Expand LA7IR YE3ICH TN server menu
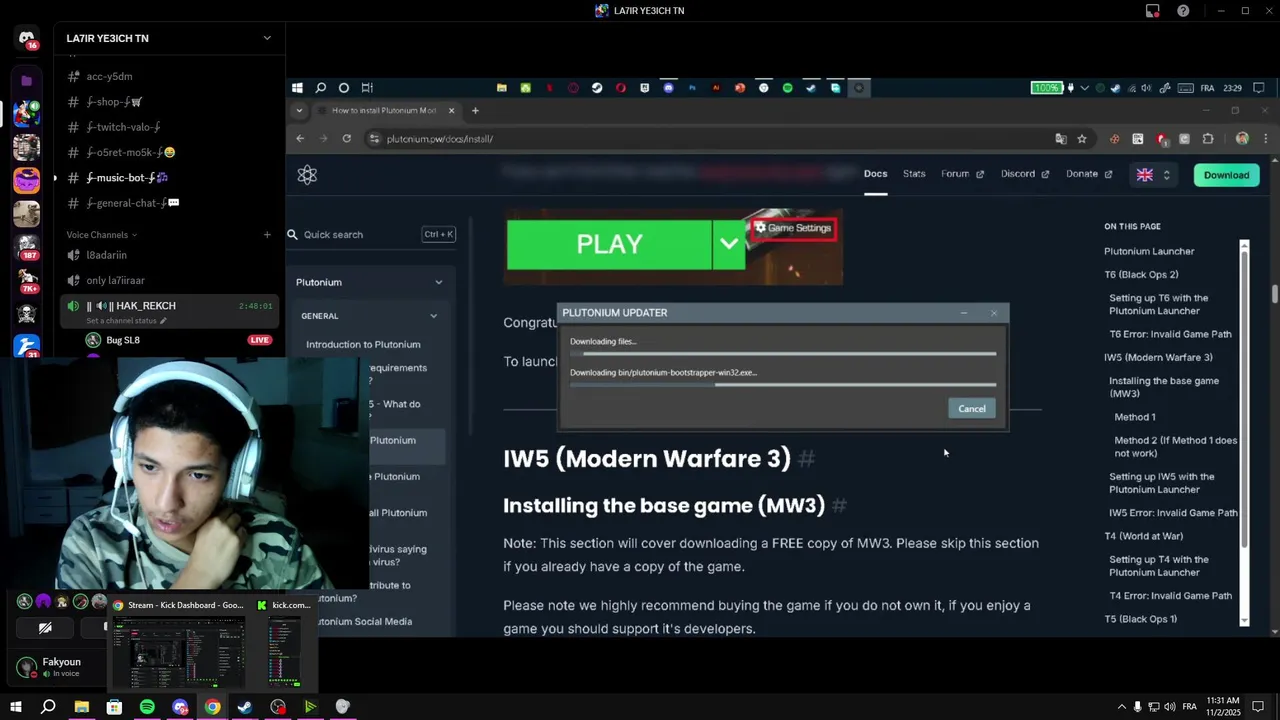 coord(267,38)
